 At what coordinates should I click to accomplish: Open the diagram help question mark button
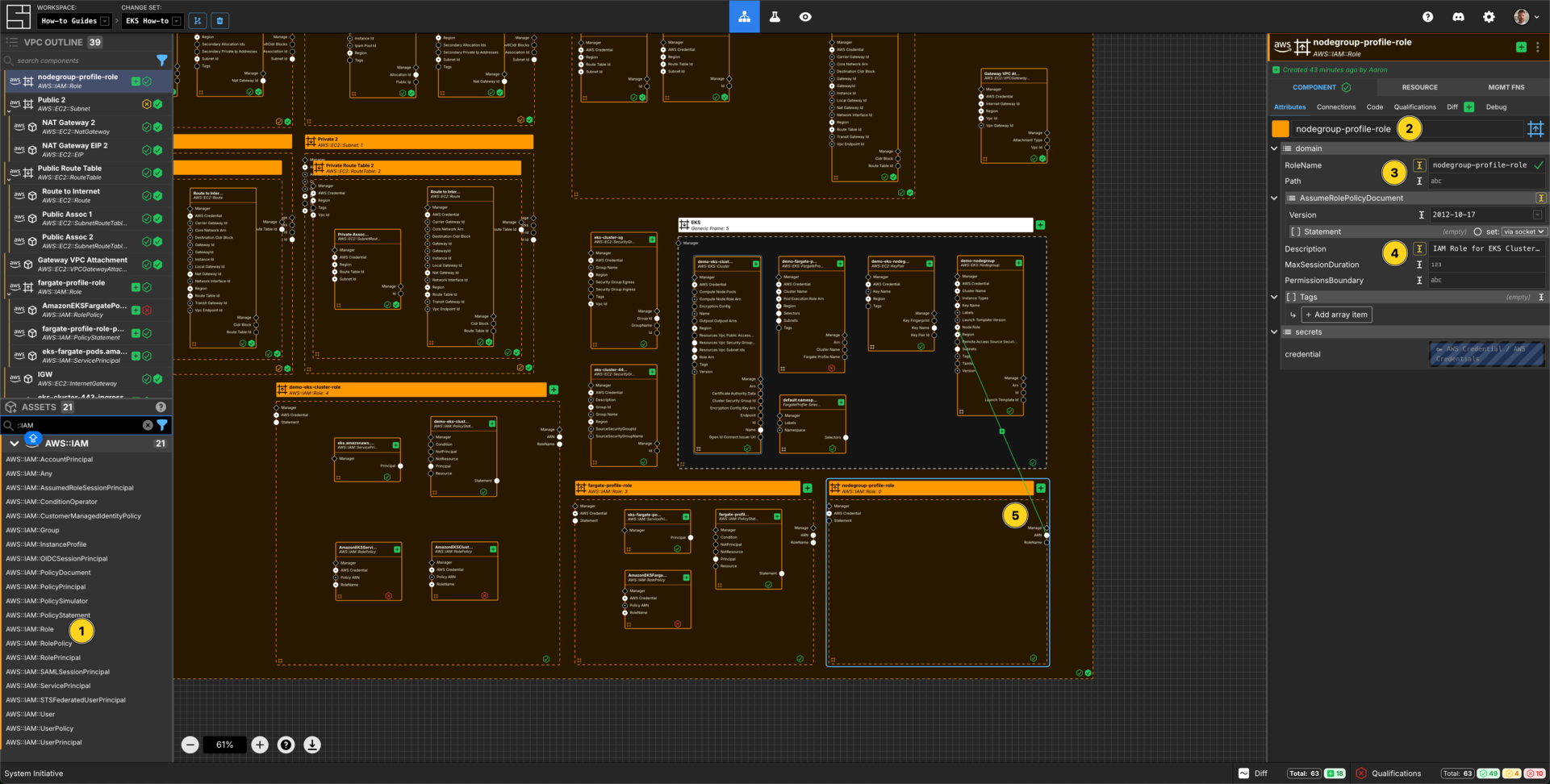[286, 744]
